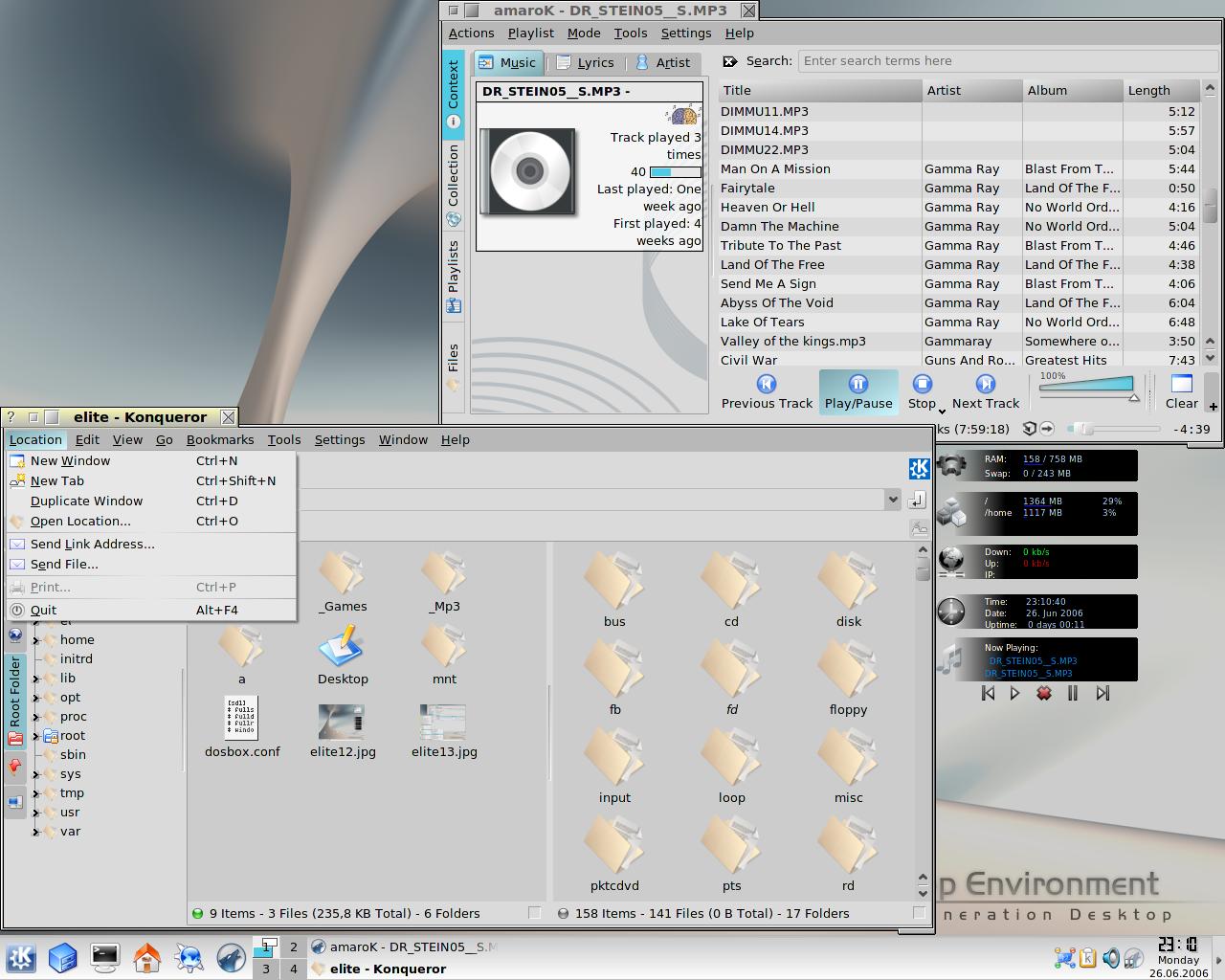
Task: Expand the var folder tree node
Action: 36,832
